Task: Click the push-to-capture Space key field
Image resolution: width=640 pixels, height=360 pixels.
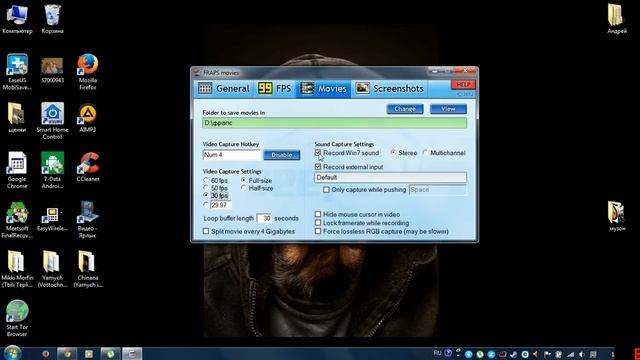Action: tap(437, 190)
